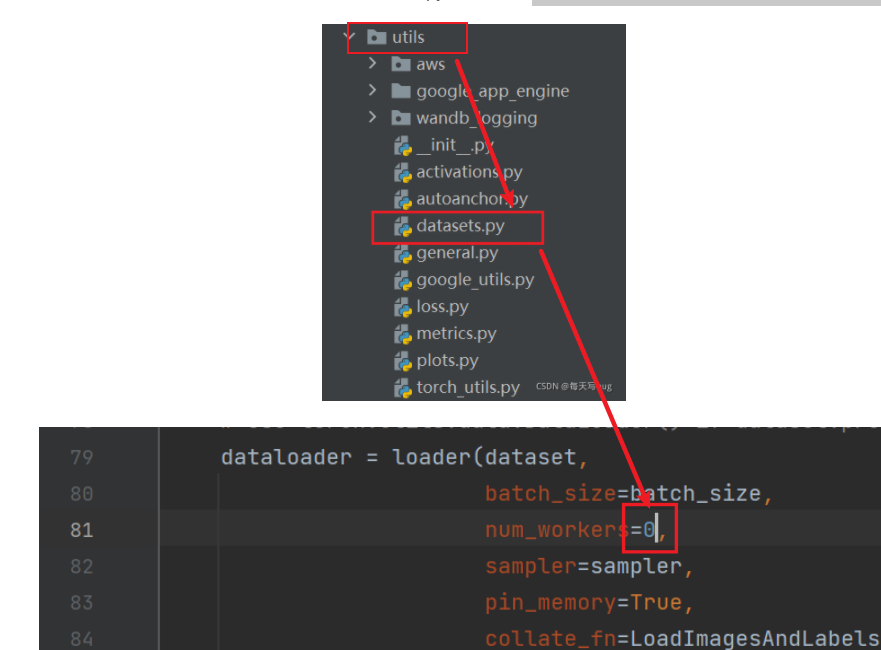Click the dataloader variable on line 79

click(287, 457)
